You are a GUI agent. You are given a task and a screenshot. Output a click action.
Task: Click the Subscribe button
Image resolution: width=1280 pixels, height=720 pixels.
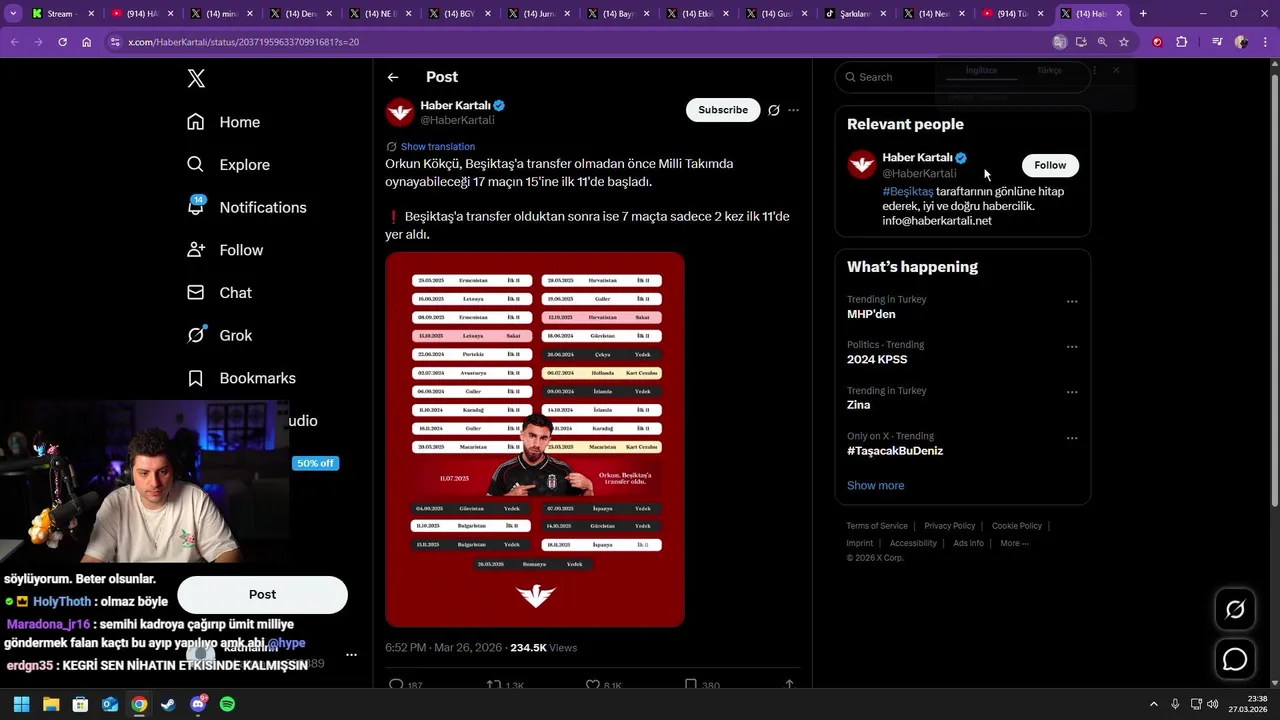click(x=723, y=110)
